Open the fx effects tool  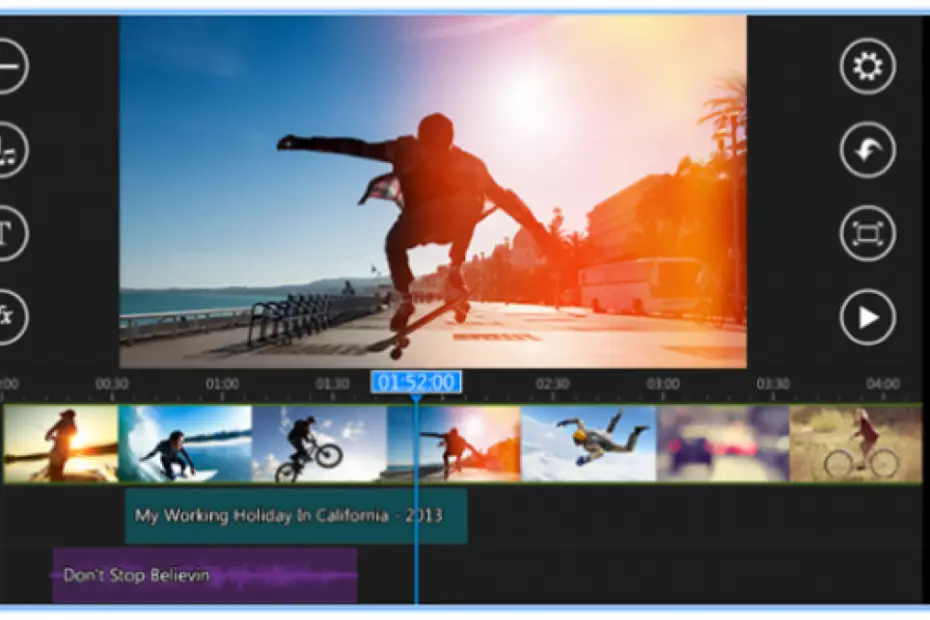click(7, 317)
